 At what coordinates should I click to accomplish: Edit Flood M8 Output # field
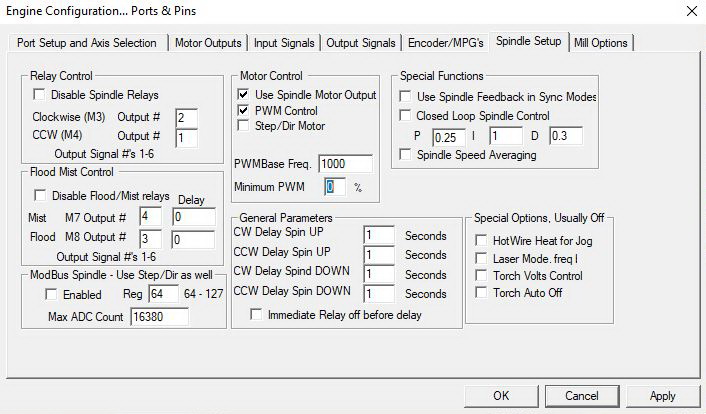coord(150,239)
